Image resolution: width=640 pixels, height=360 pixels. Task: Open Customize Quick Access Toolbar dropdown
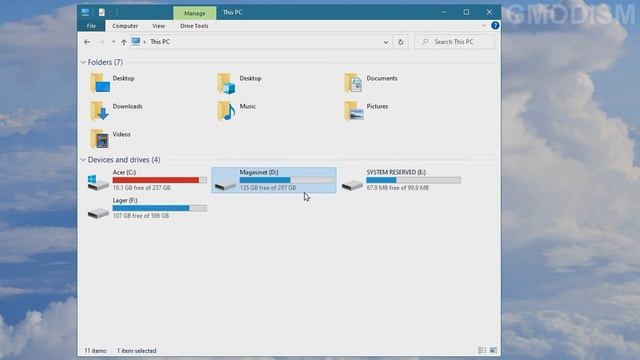click(x=111, y=13)
